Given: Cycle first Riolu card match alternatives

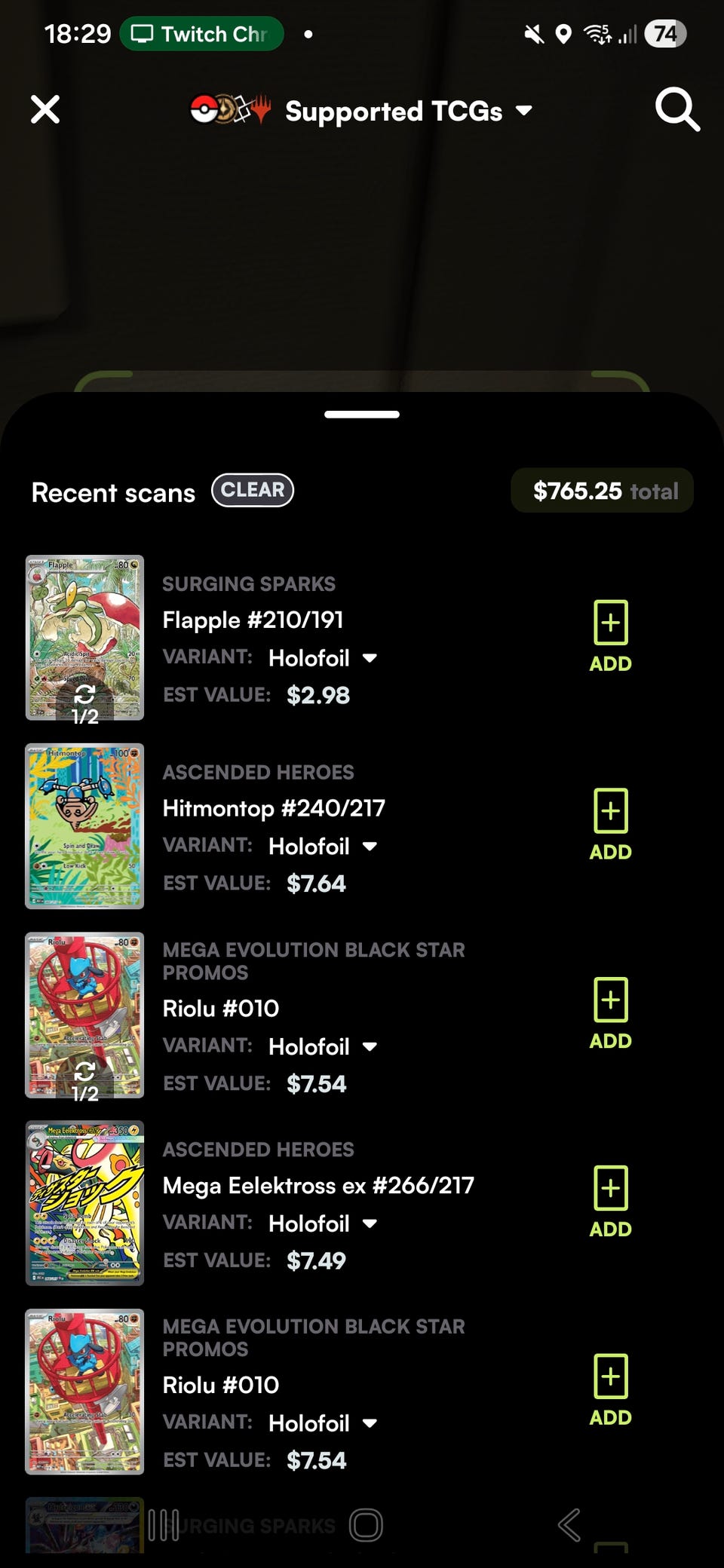Looking at the screenshot, I should (84, 1079).
